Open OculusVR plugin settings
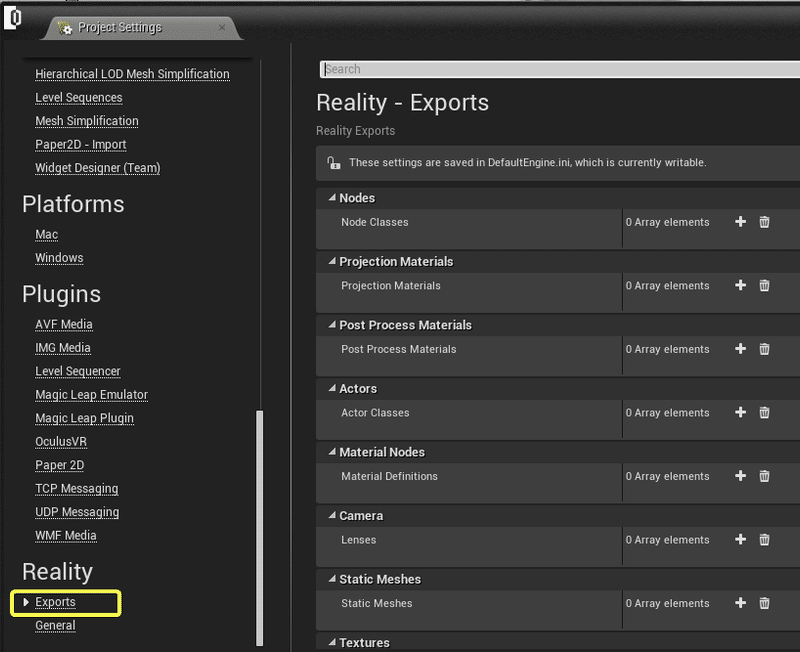This screenshot has width=800, height=652. pyautogui.click(x=61, y=442)
